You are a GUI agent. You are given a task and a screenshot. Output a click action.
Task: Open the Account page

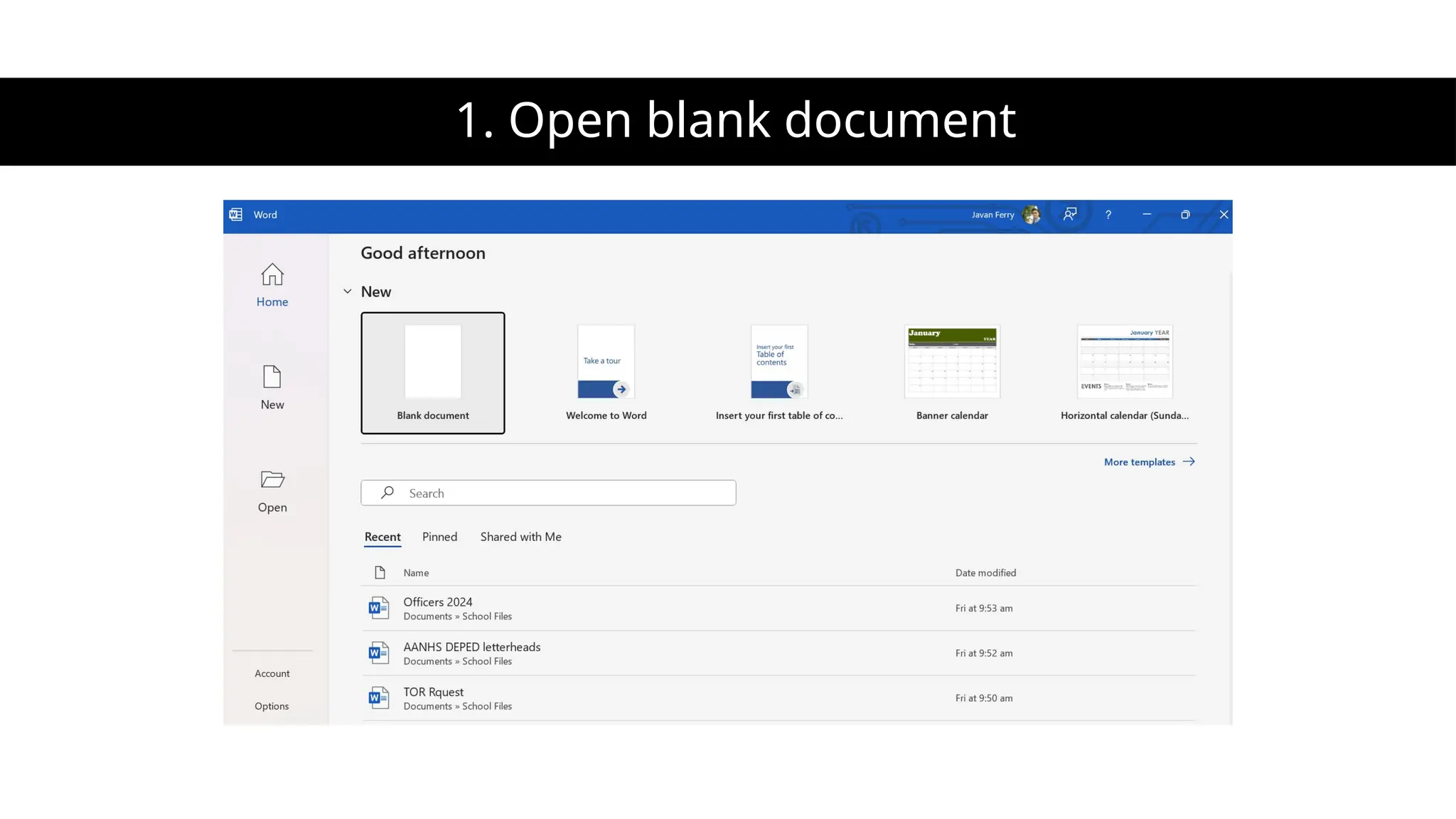272,674
